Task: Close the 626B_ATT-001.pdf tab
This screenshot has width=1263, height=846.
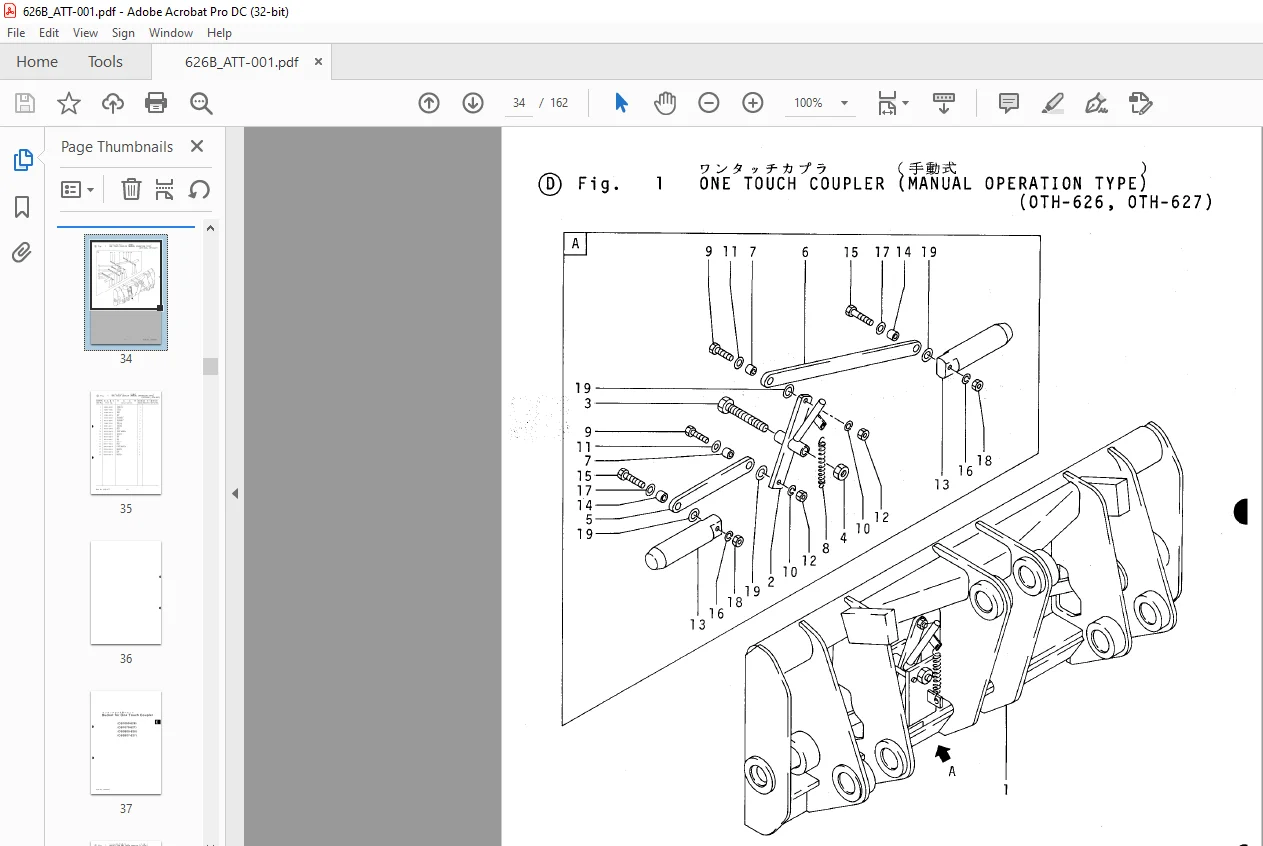Action: pos(318,62)
